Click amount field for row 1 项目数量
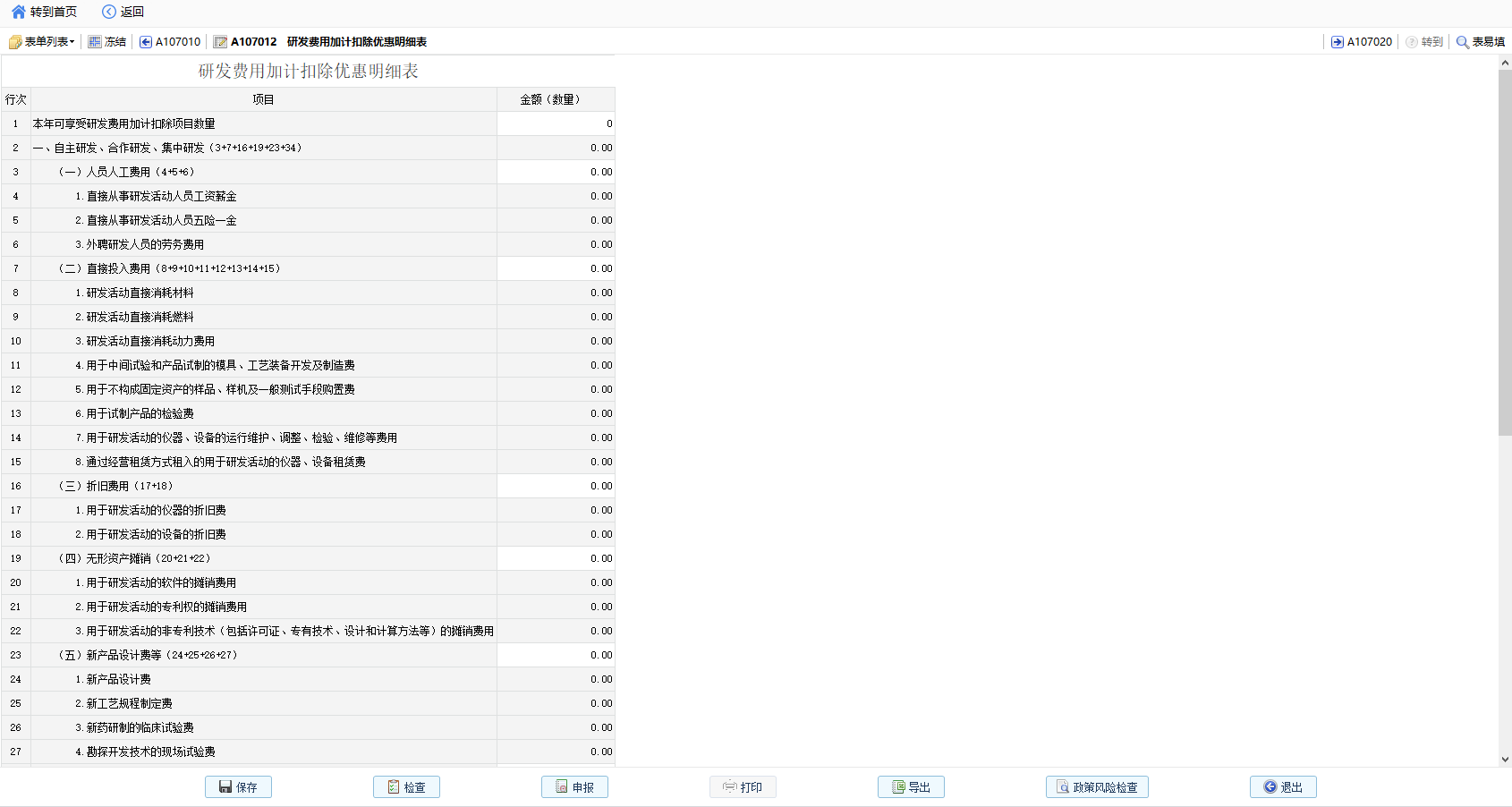The height and width of the screenshot is (807, 1512). [556, 123]
